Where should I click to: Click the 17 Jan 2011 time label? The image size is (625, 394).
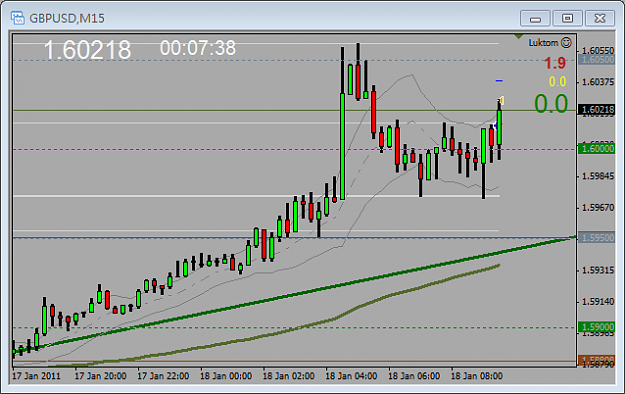coord(36,376)
